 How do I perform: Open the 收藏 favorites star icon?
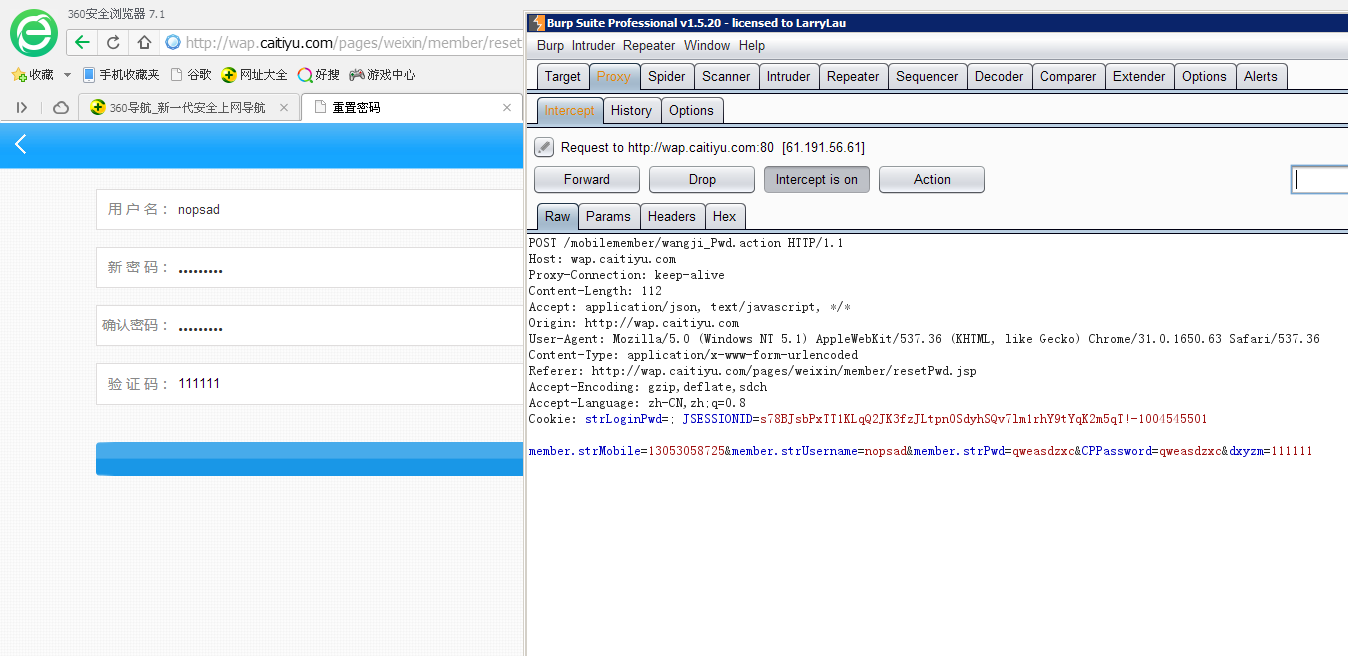33,75
